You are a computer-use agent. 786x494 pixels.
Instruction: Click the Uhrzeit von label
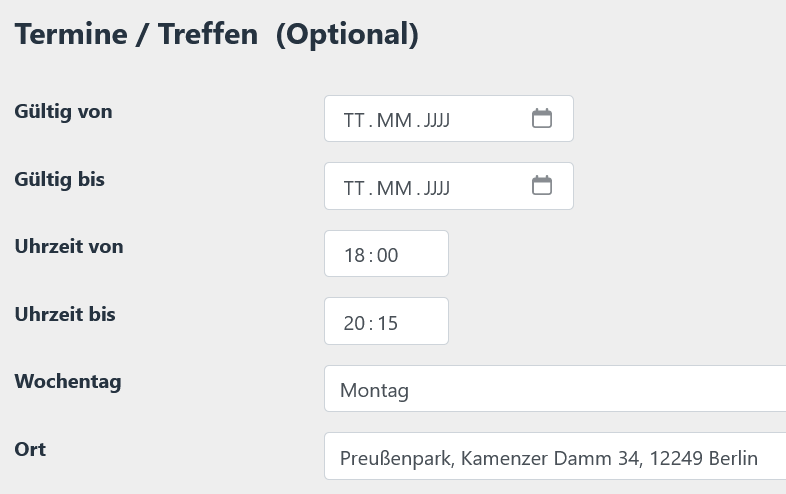pos(69,246)
